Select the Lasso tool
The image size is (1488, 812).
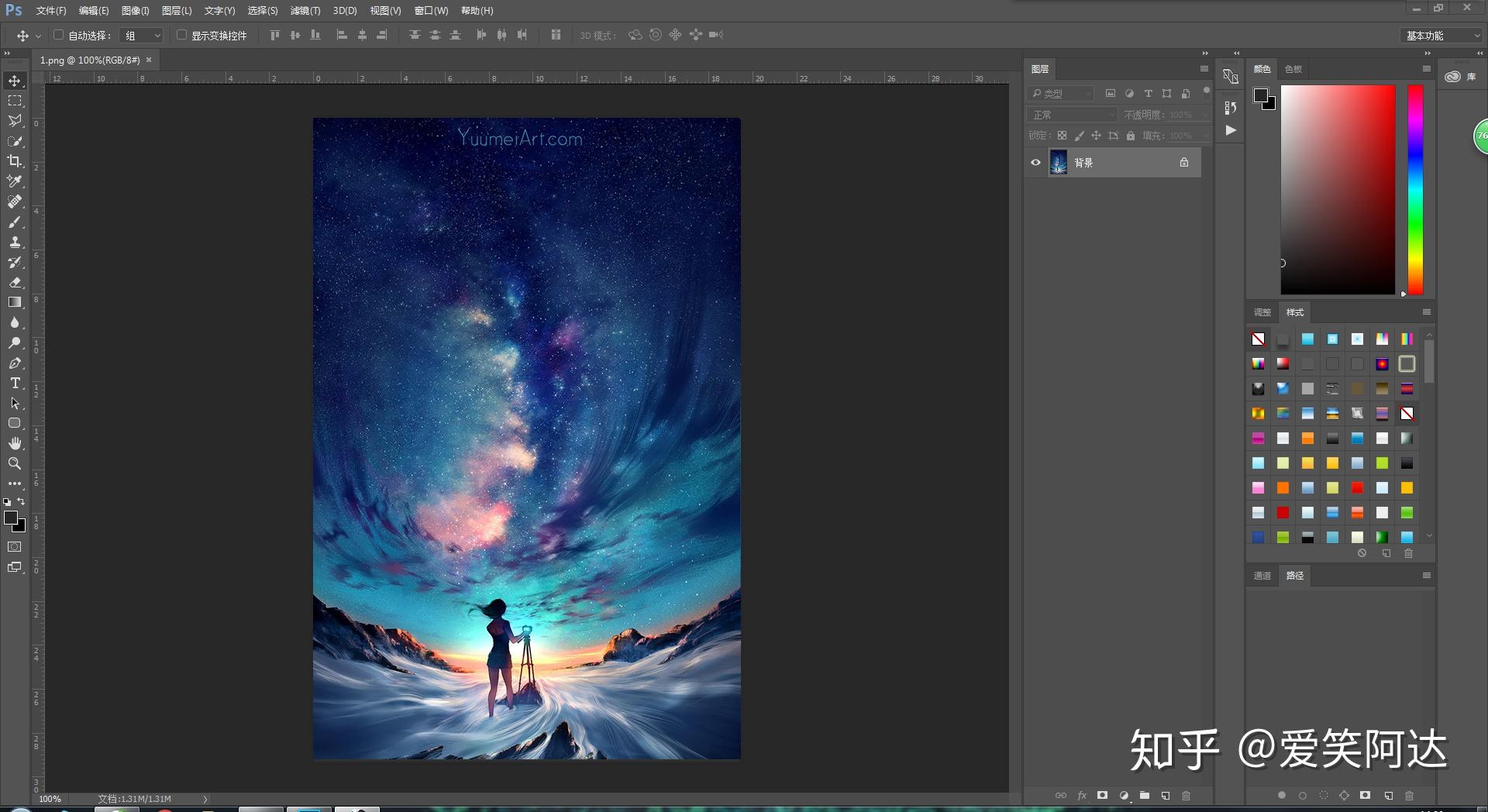pyautogui.click(x=15, y=121)
